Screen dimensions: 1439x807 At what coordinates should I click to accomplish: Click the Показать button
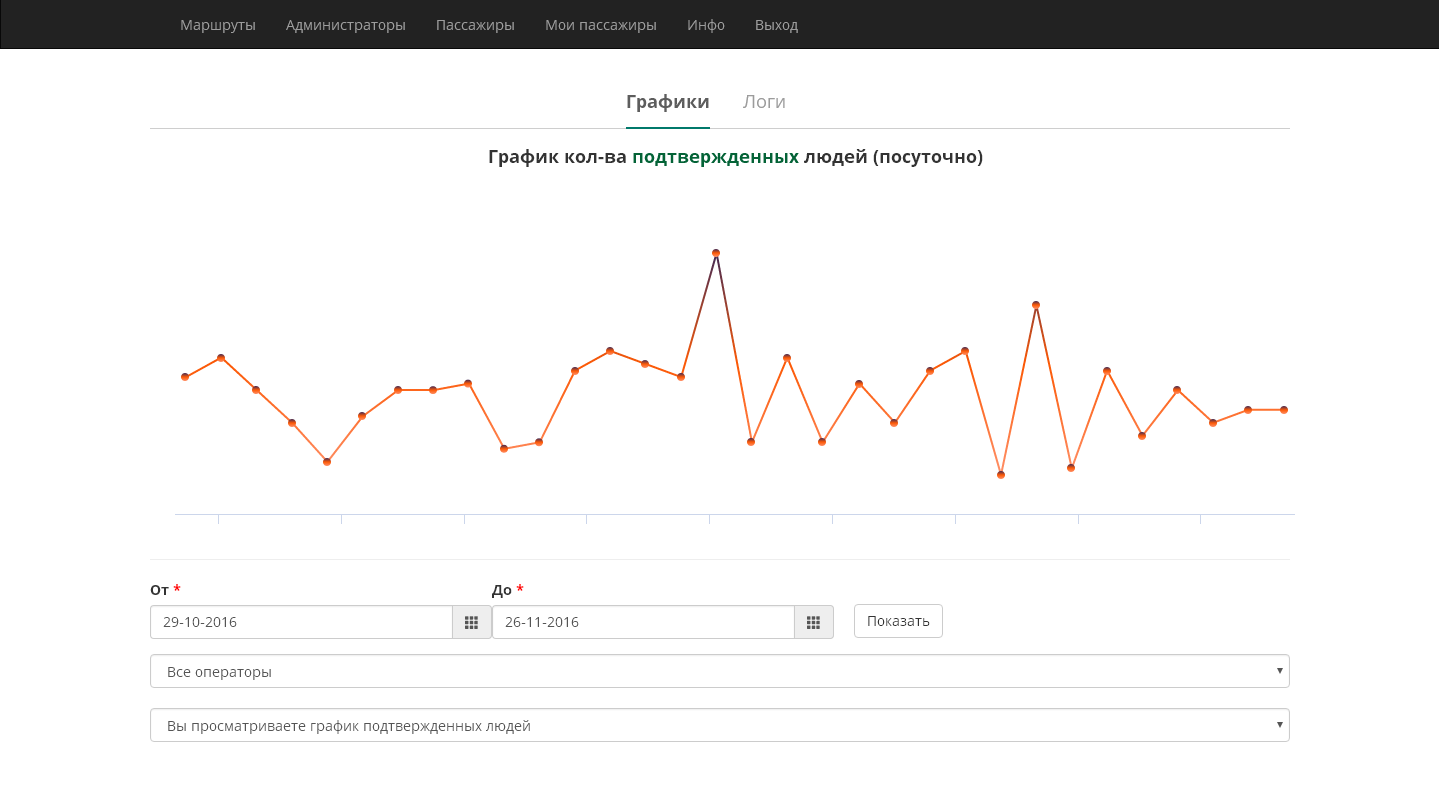898,621
